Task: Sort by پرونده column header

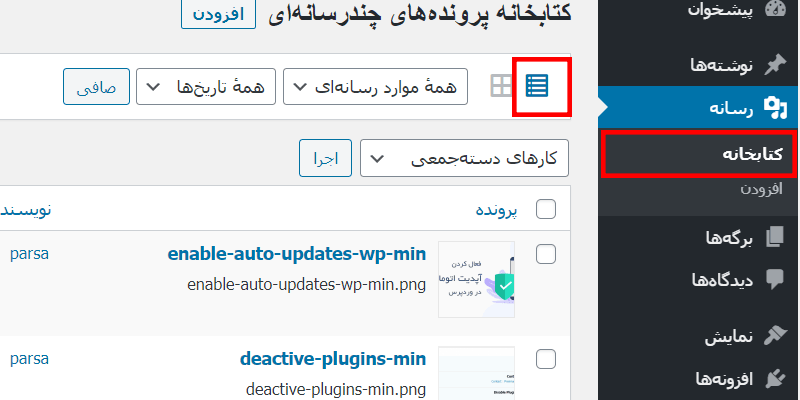Action: pyautogui.click(x=497, y=210)
